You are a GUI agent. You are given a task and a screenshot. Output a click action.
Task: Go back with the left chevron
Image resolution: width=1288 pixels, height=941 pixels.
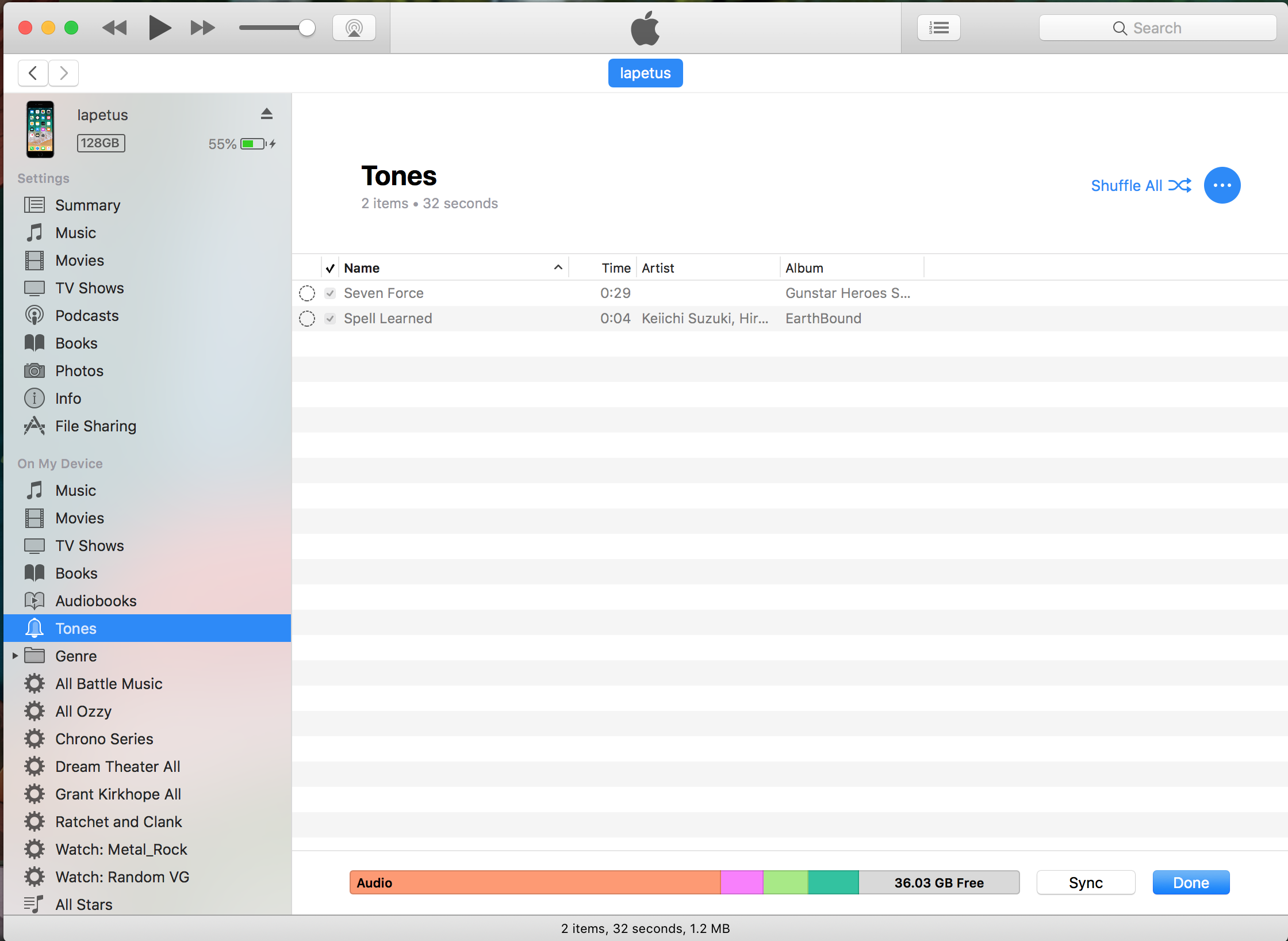click(x=33, y=73)
